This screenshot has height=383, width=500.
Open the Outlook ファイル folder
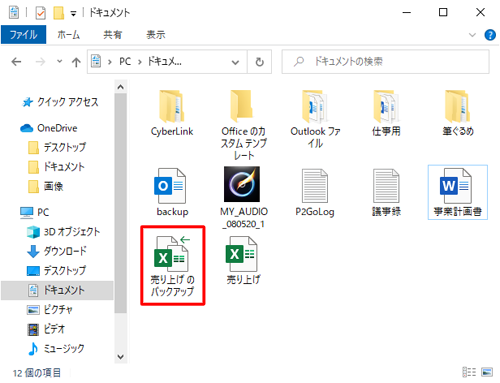315,118
